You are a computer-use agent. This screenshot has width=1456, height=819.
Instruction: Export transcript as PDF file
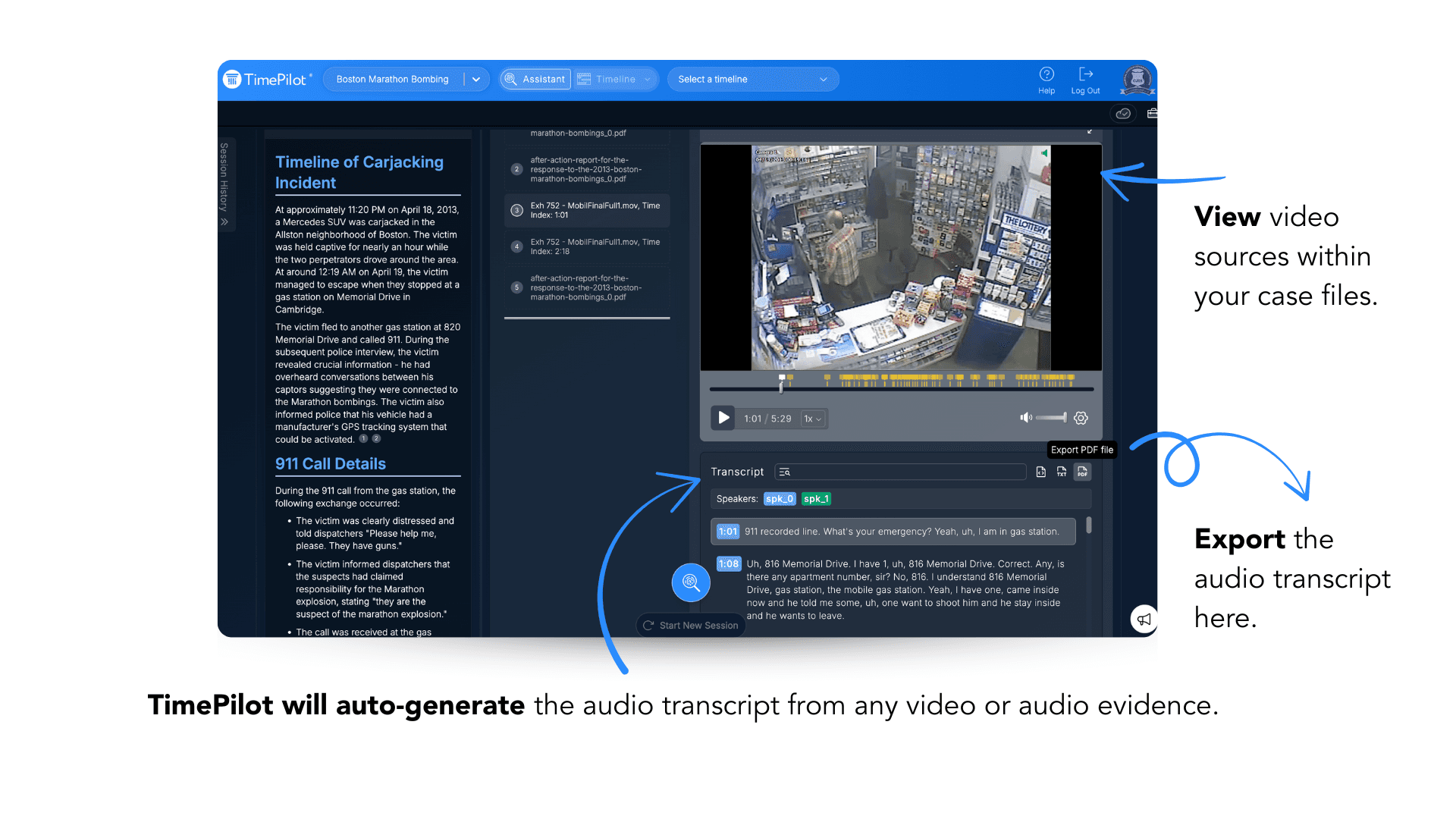pos(1082,472)
